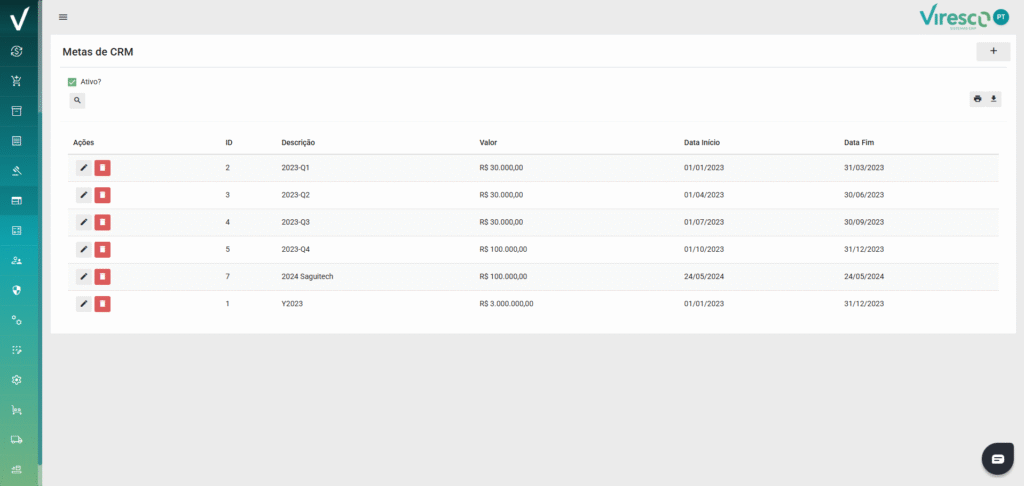
Task: Delete the 2023-Q2 goal row
Action: click(102, 195)
